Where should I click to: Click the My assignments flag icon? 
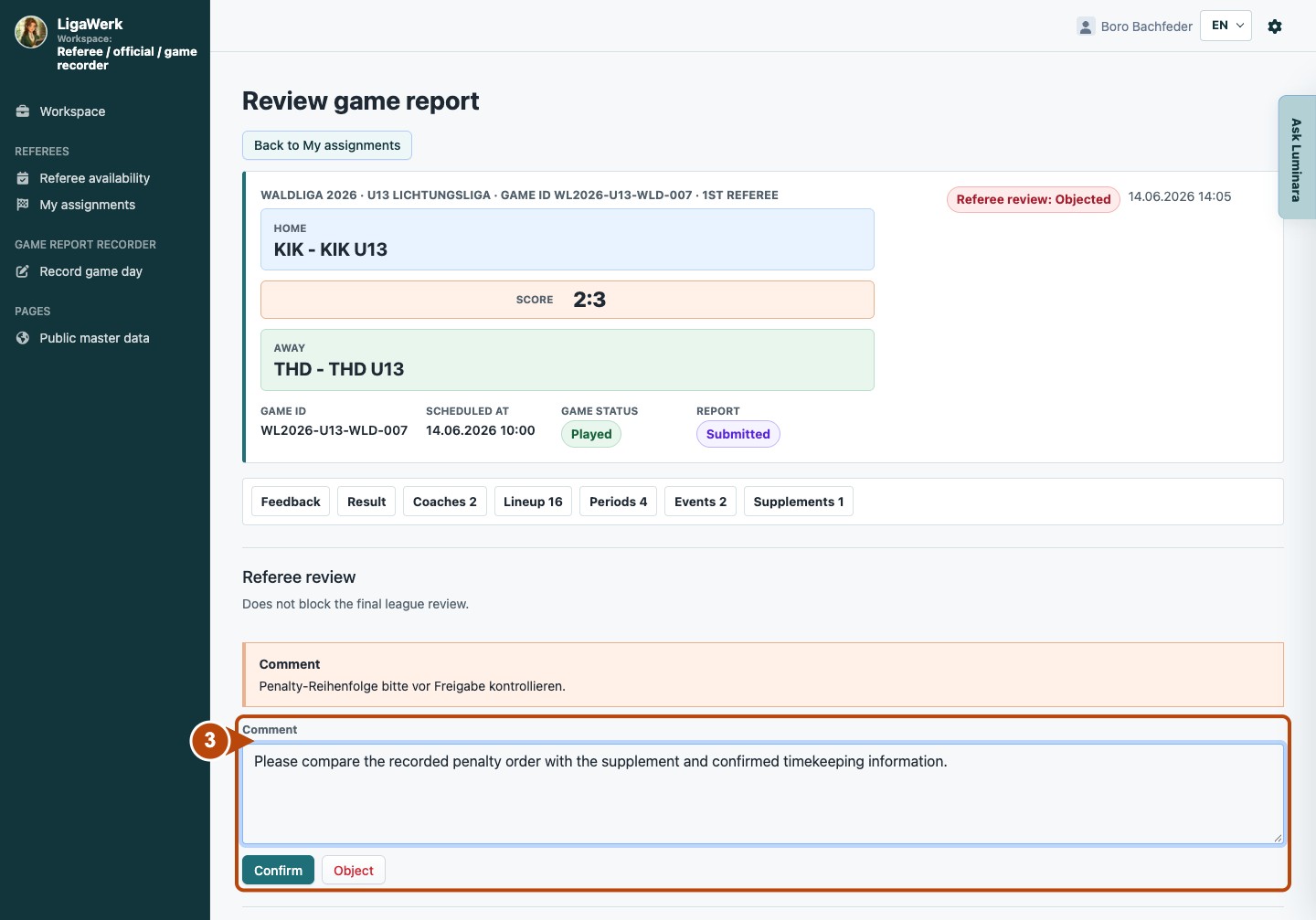pos(23,205)
